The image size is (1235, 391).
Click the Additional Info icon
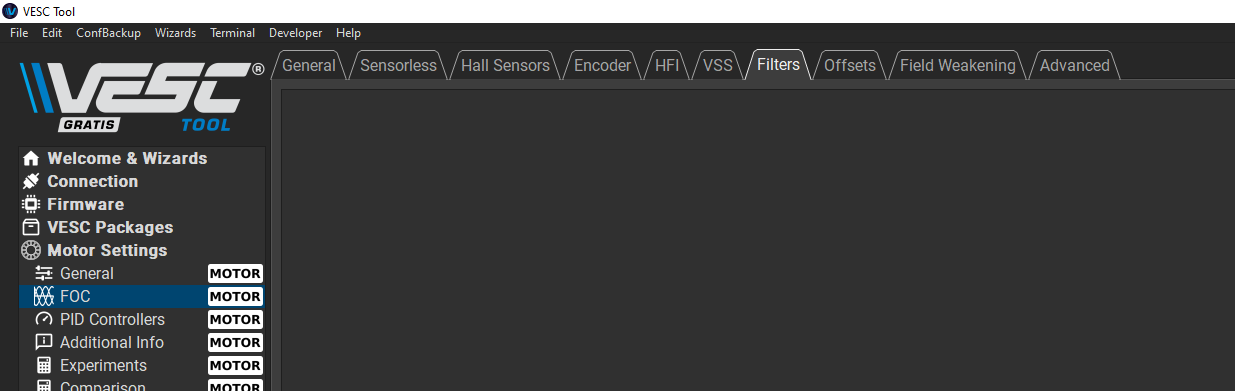click(43, 343)
